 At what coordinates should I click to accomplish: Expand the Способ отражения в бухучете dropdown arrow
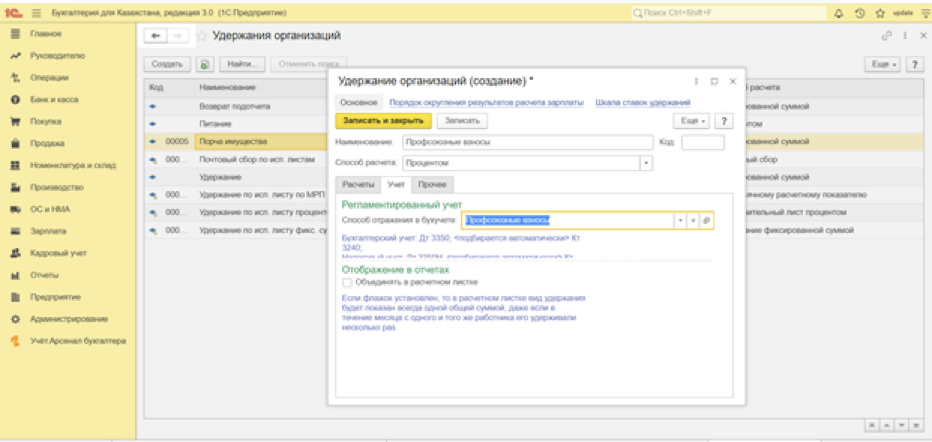(680, 220)
